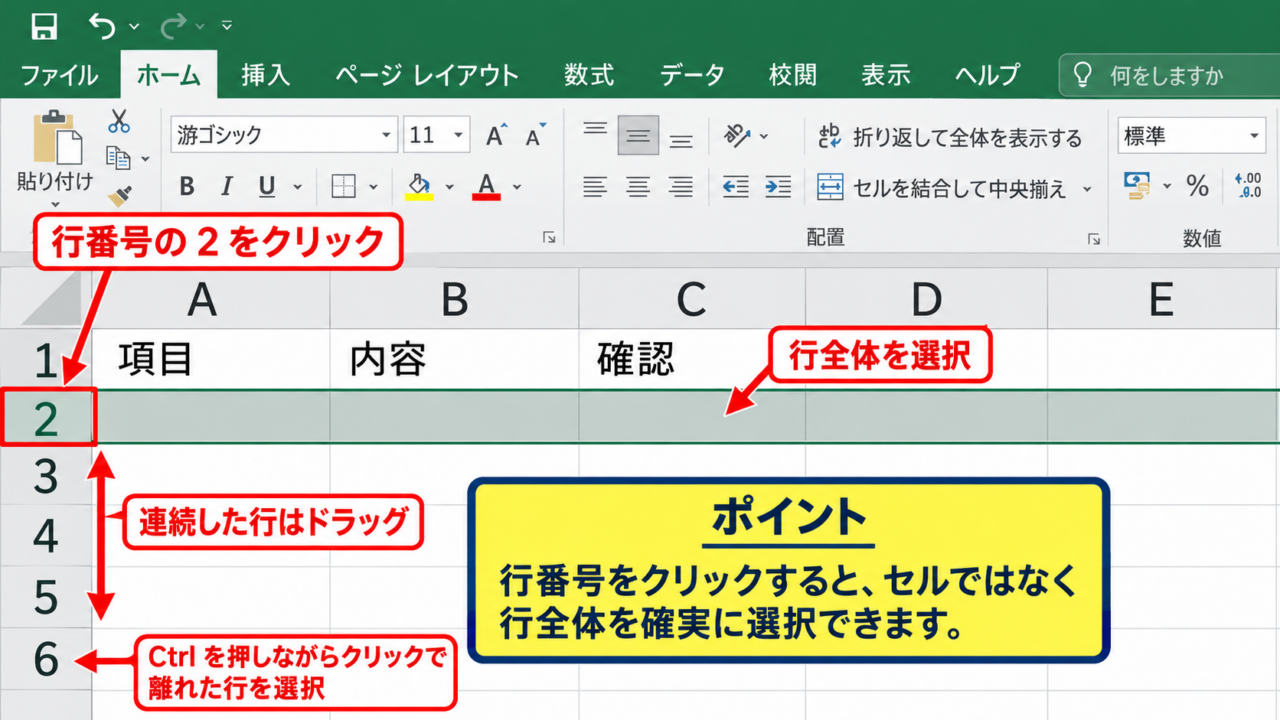Toggle Italic formatting
Viewport: 1280px width, 720px height.
[x=227, y=186]
